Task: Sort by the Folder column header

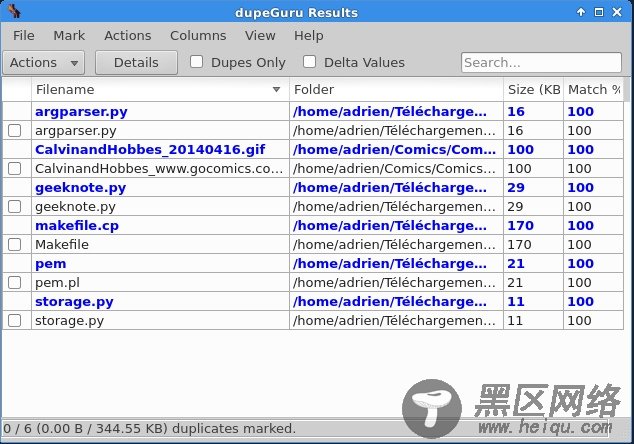Action: point(396,89)
